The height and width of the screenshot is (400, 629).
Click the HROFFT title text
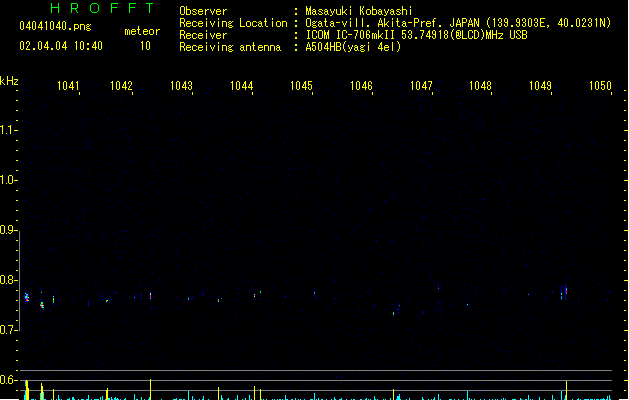click(x=102, y=8)
